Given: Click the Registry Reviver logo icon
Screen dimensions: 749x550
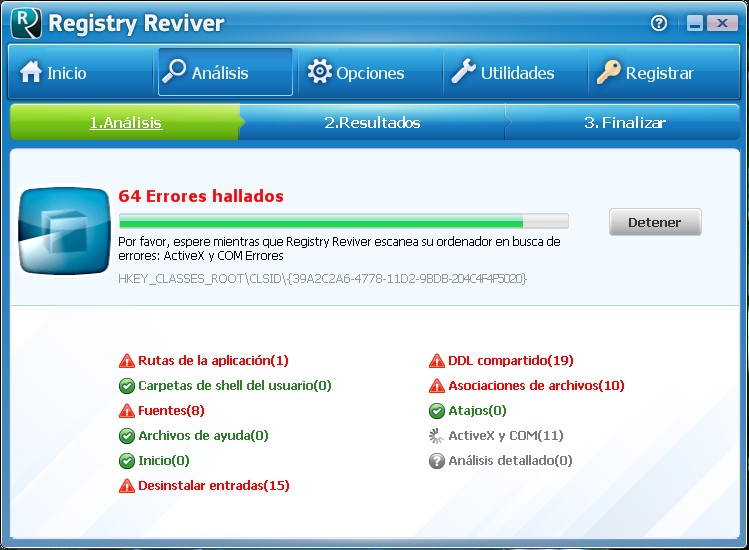Looking at the screenshot, I should [26, 23].
